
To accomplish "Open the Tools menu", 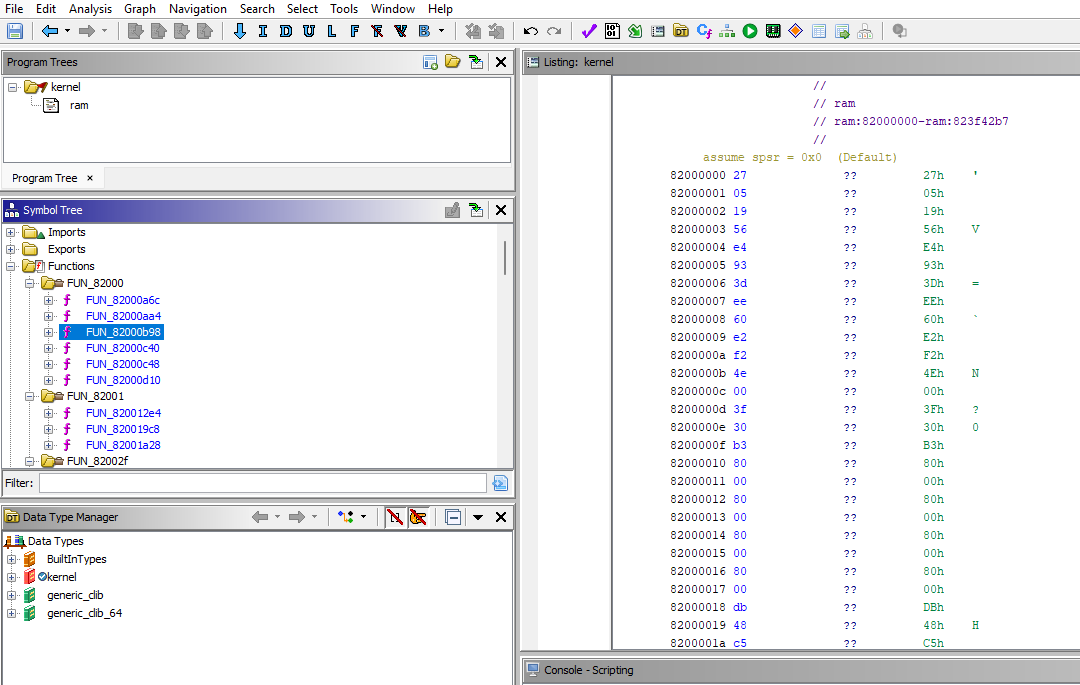I will 344,9.
